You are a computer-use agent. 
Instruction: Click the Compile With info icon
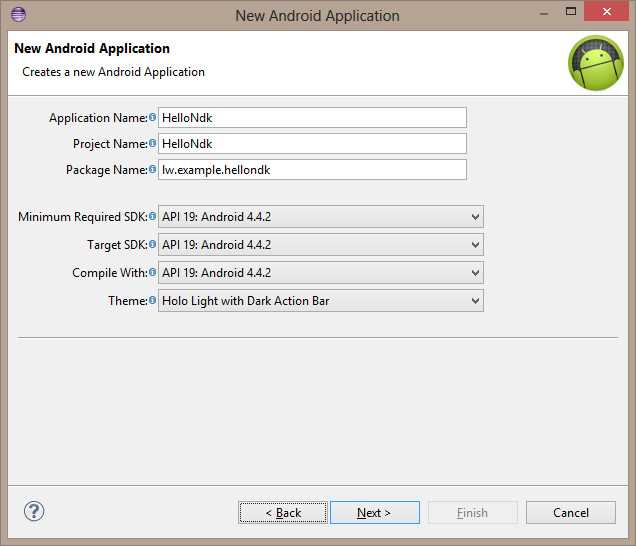coord(152,272)
